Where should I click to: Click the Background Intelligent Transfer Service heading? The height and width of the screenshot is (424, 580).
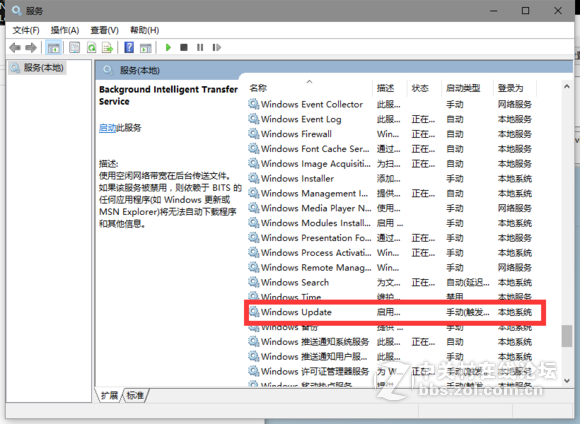[168, 95]
